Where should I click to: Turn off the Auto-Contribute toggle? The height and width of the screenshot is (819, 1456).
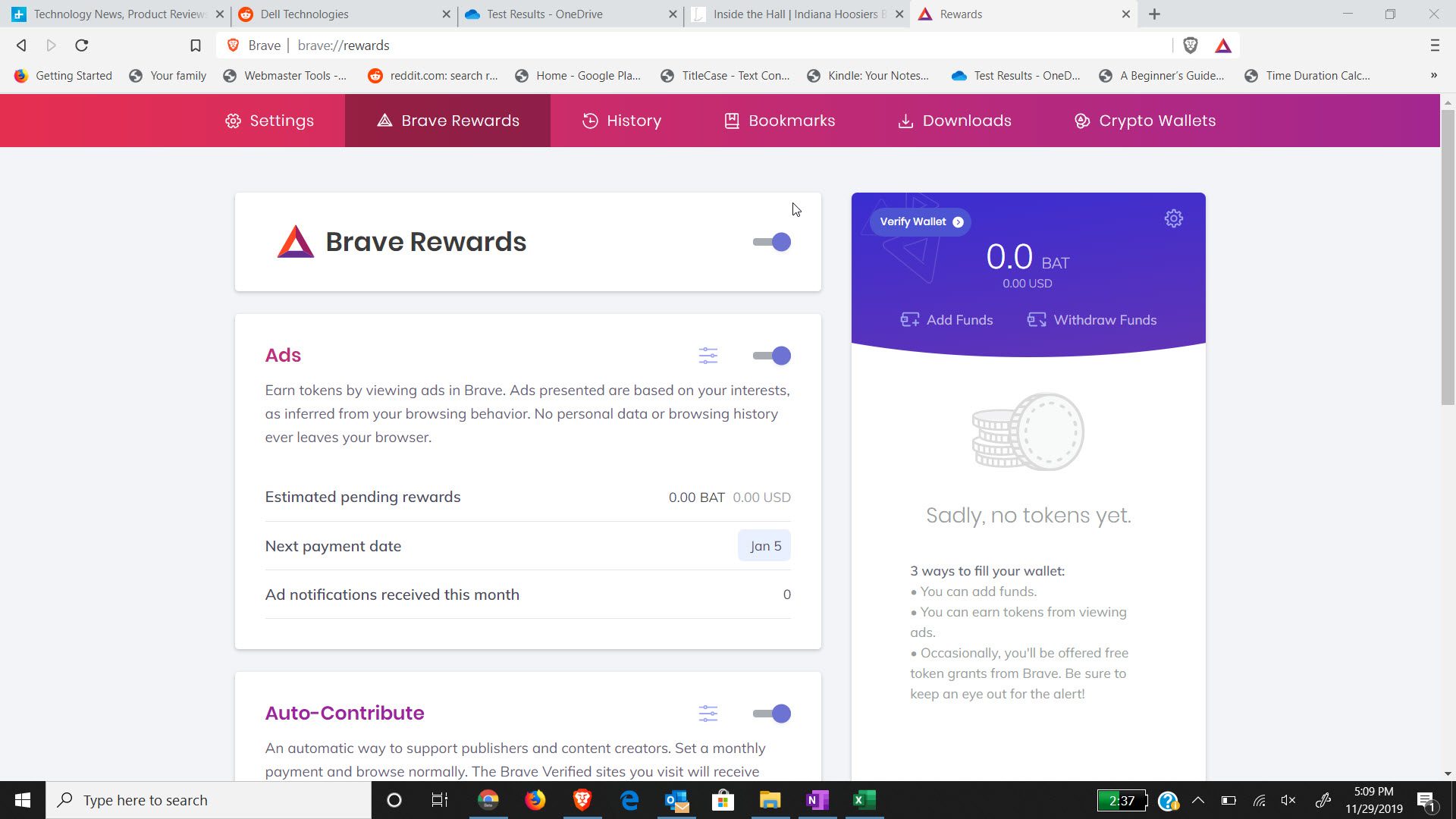point(772,714)
